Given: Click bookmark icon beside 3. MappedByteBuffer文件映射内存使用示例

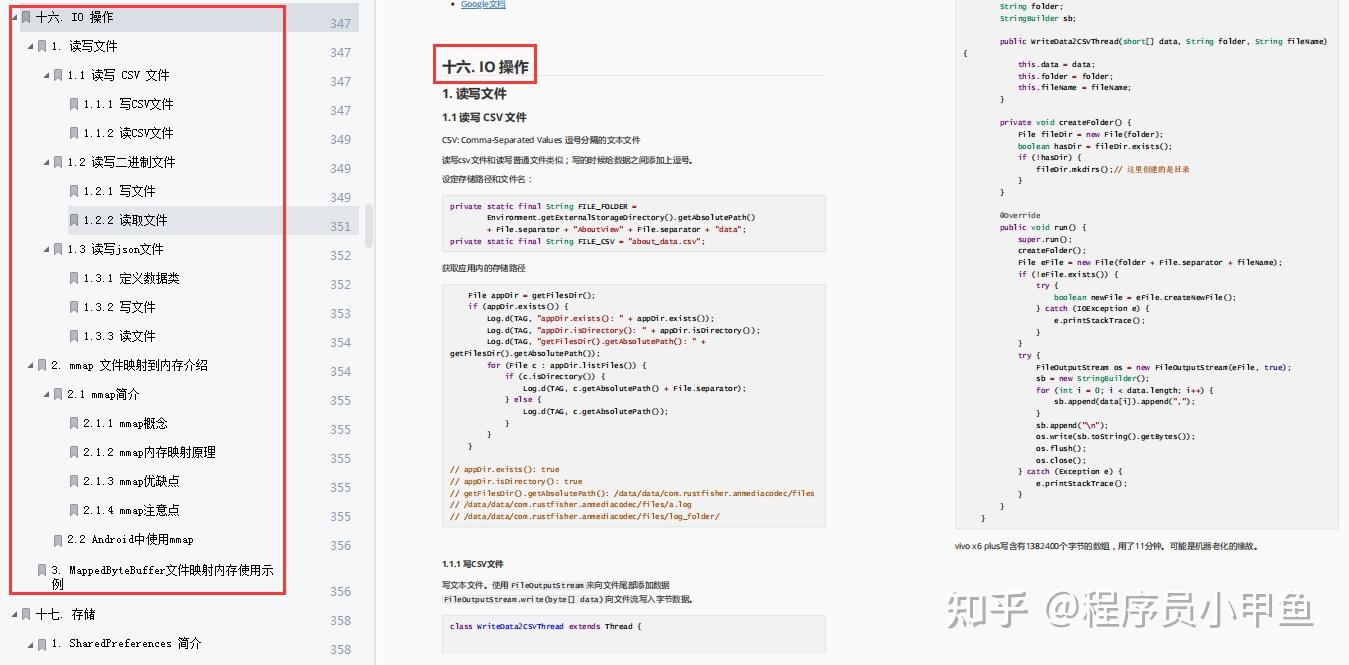Looking at the screenshot, I should coord(42,570).
